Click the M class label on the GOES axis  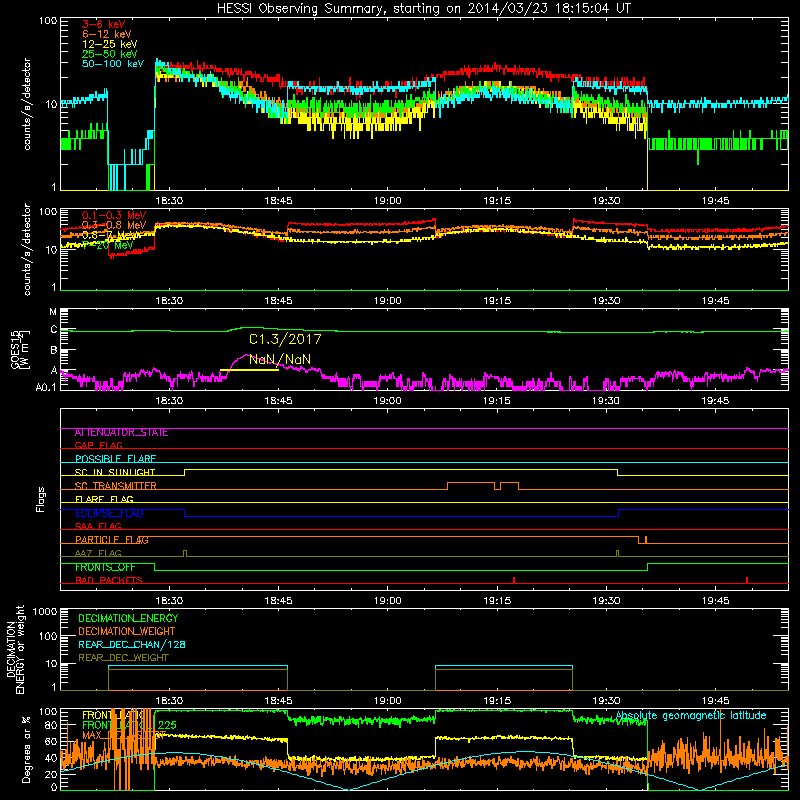pyautogui.click(x=53, y=312)
